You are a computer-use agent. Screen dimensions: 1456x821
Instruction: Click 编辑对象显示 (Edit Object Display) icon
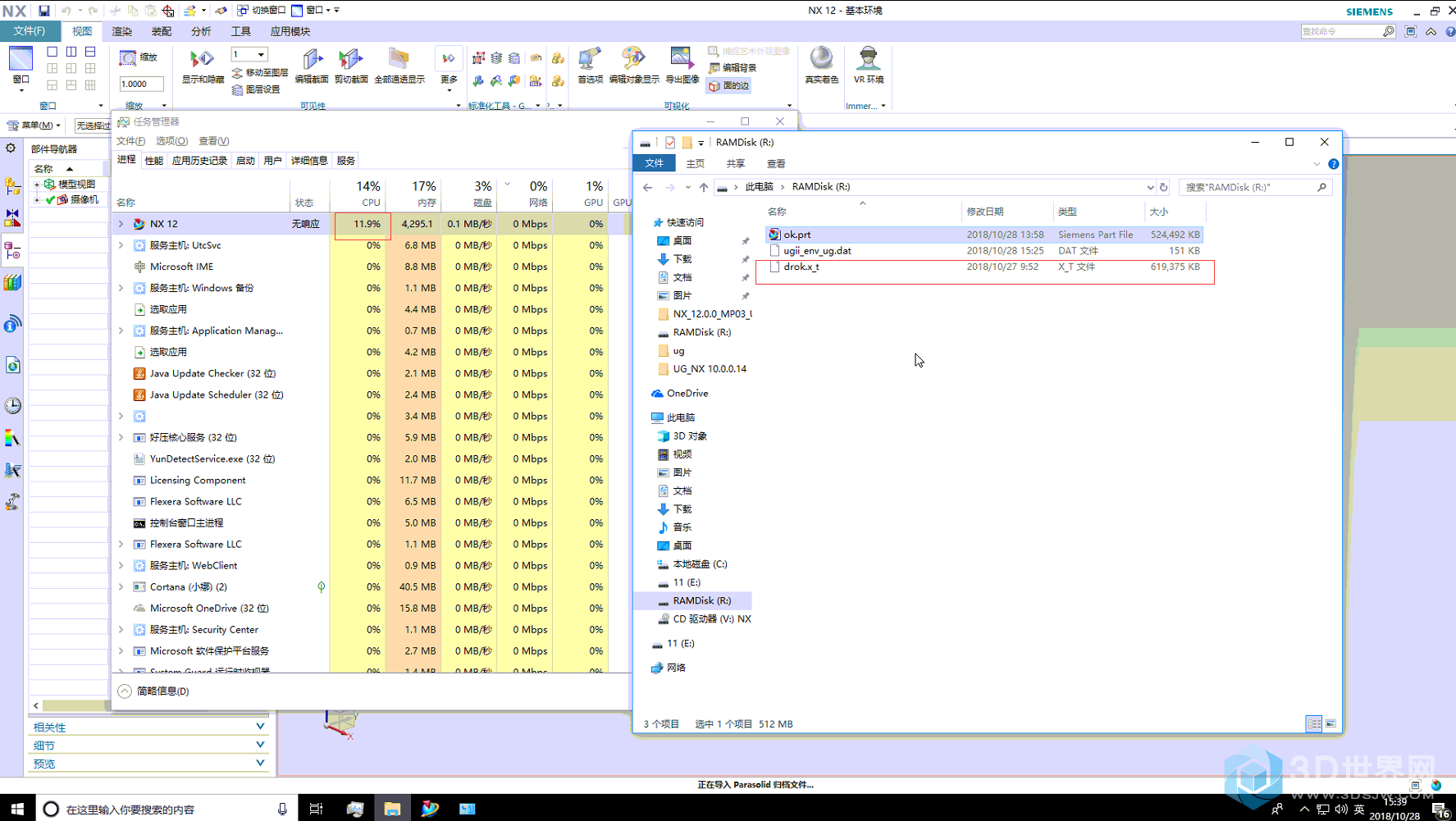point(633,60)
